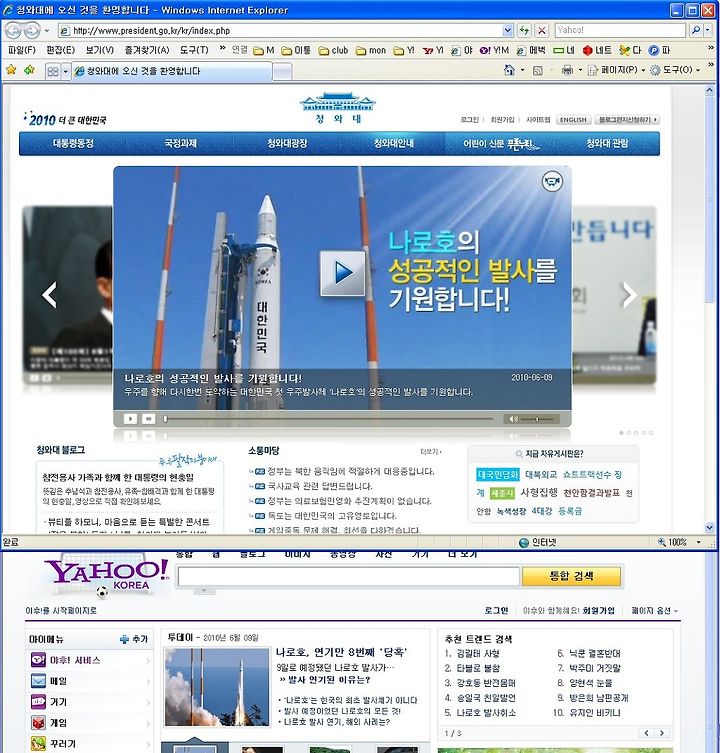Screen dimensions: 720x753
Task: Click the browser Back arrow button
Action: click(x=13, y=31)
